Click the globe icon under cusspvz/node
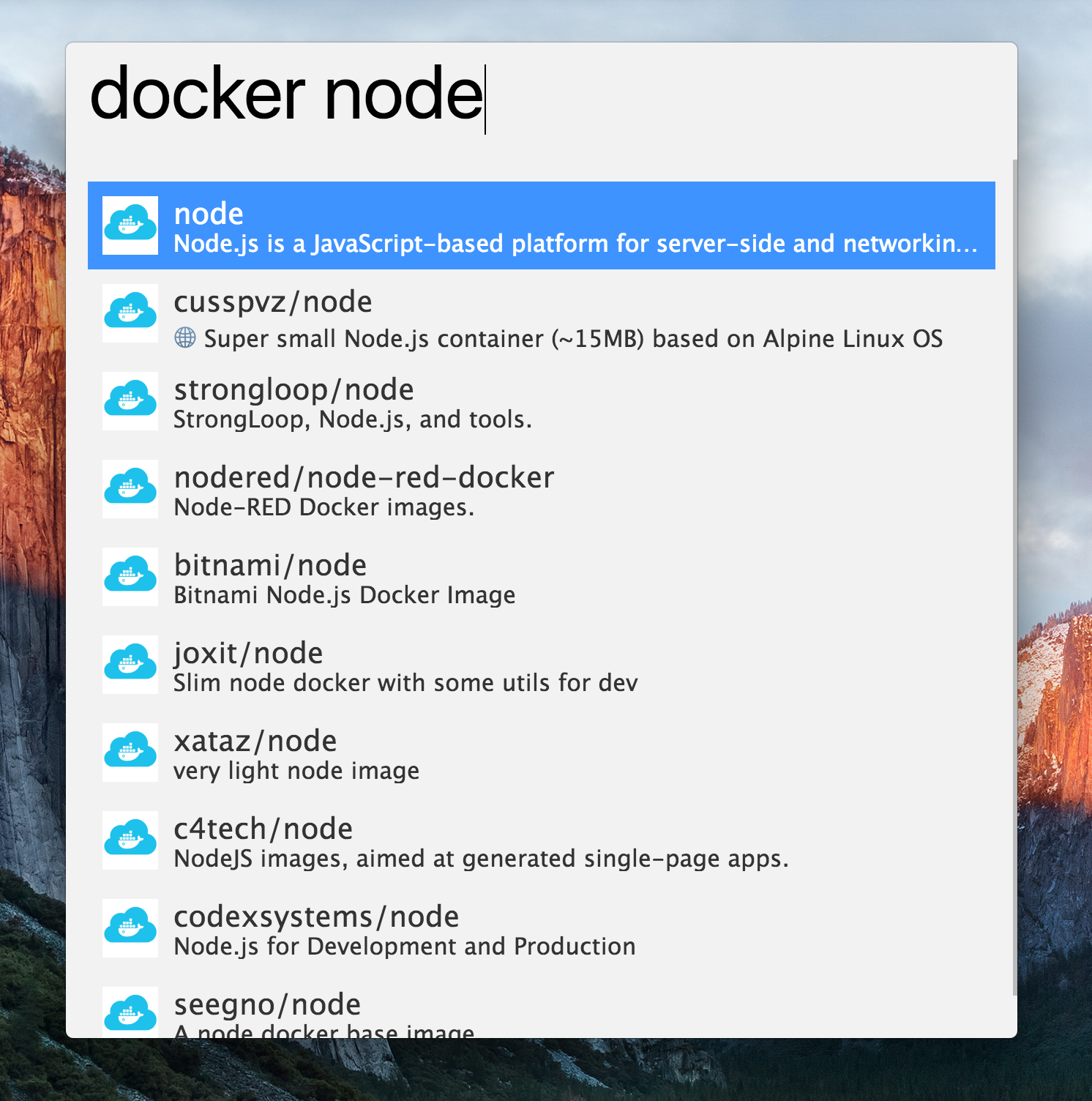The height and width of the screenshot is (1101, 1092). [x=185, y=338]
